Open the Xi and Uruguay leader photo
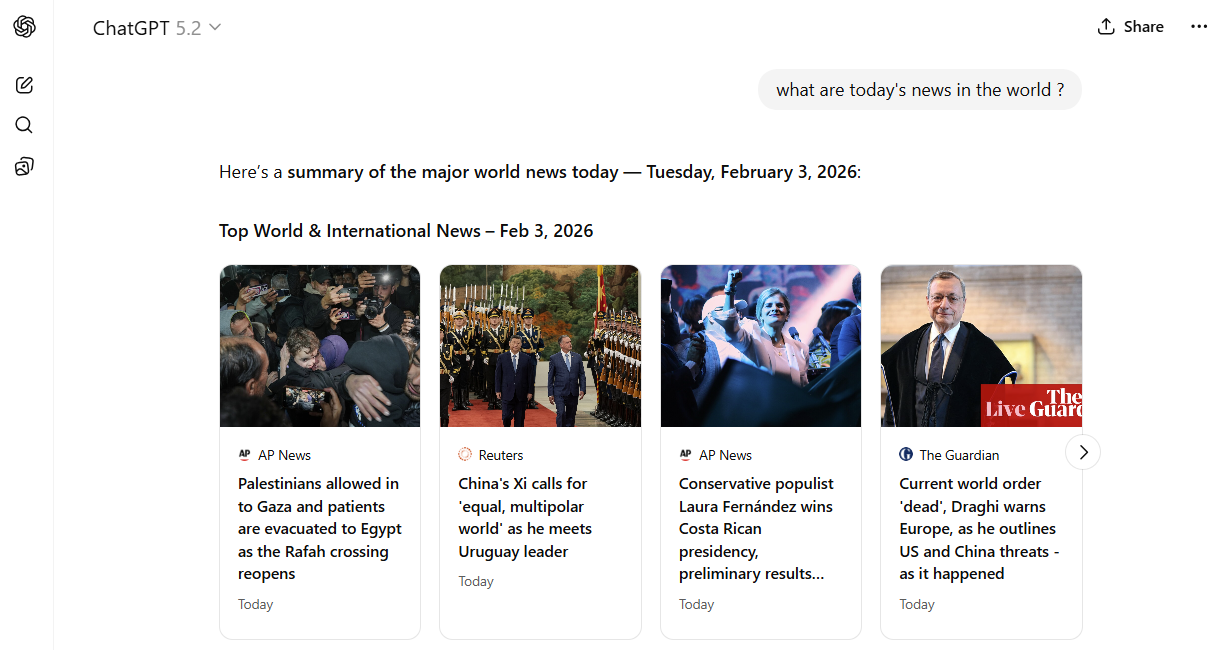The image size is (1227, 650). click(x=540, y=346)
